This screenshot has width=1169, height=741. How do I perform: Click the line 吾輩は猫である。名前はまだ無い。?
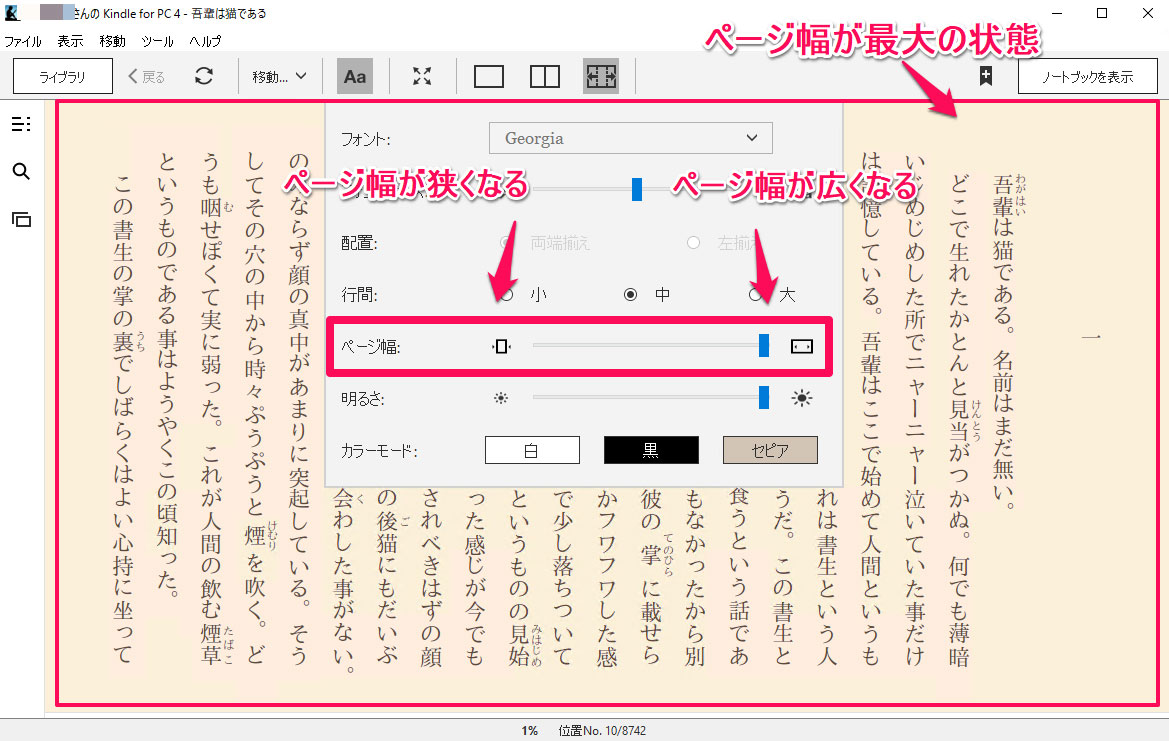(1003, 342)
